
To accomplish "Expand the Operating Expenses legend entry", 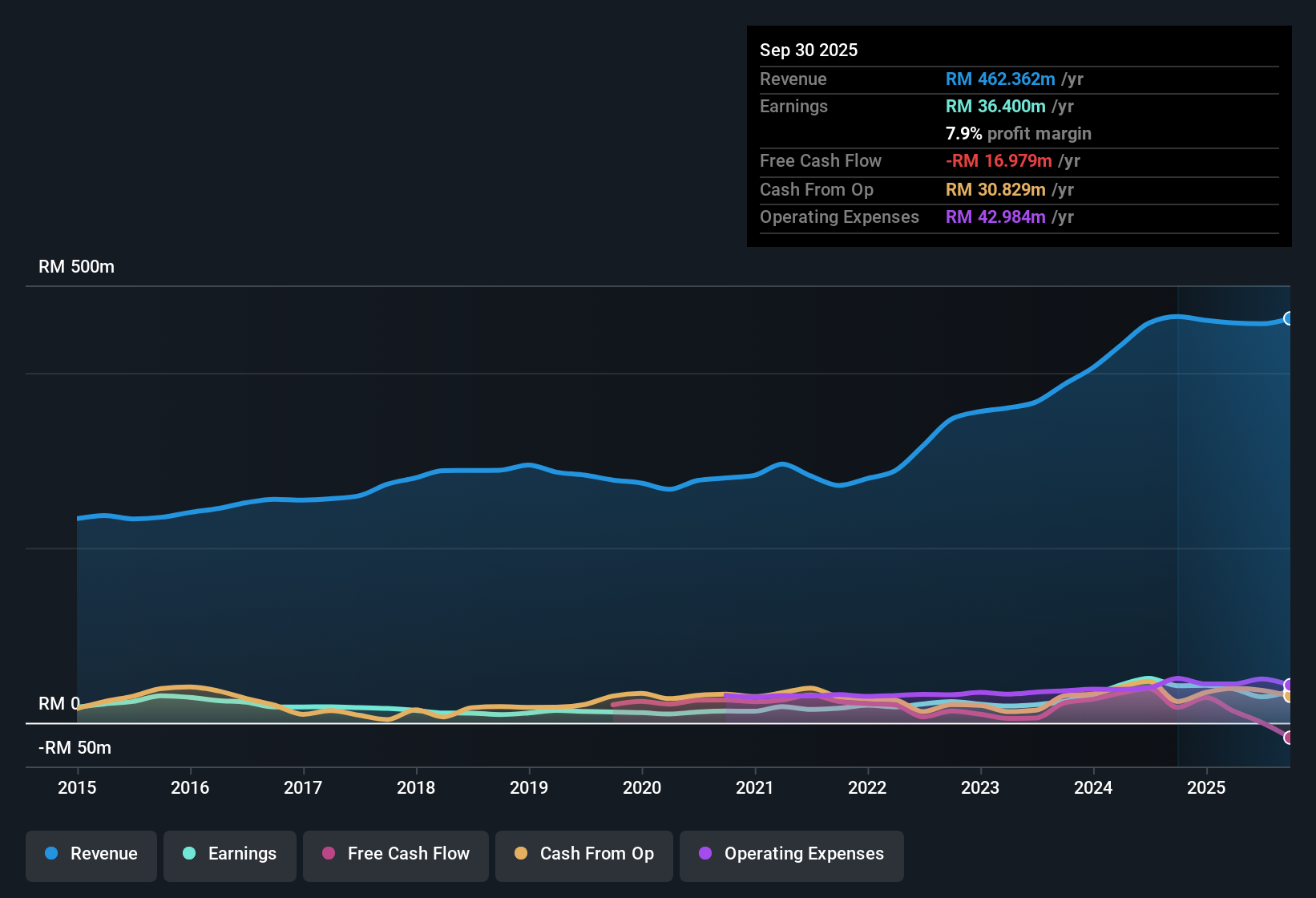I will (791, 854).
